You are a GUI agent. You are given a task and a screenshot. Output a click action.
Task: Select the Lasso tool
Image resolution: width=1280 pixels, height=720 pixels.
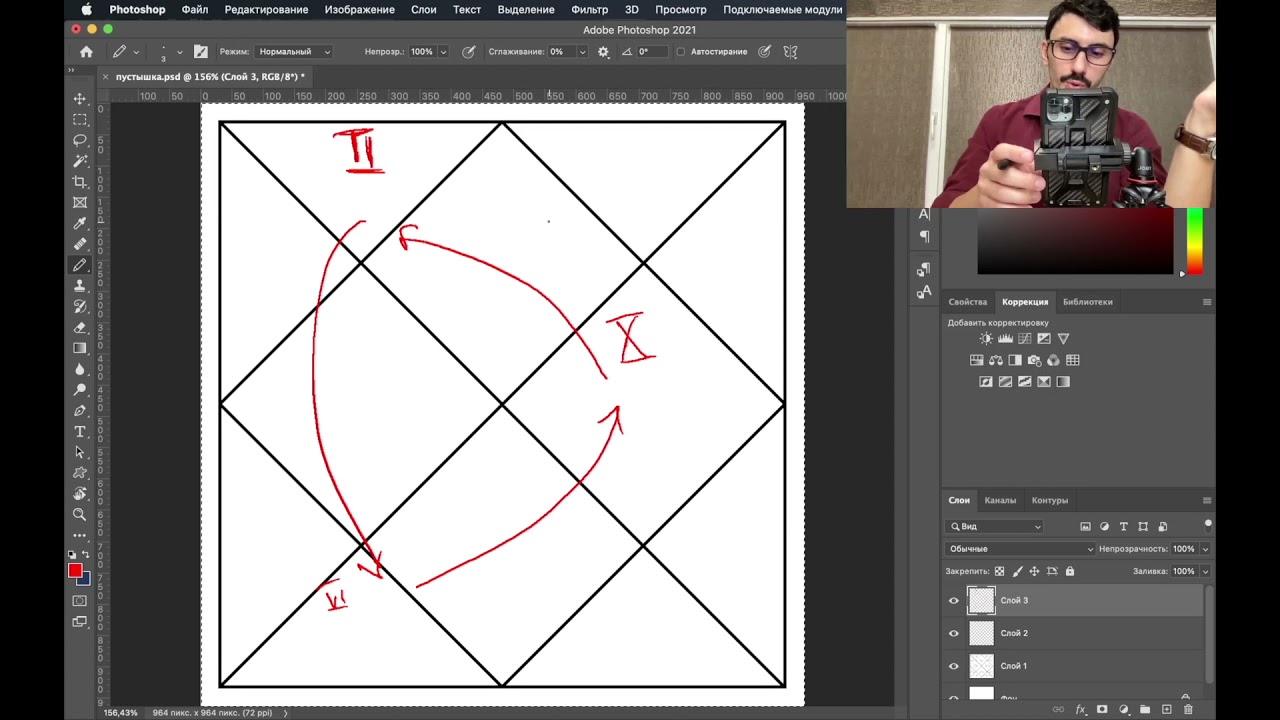tap(80, 140)
